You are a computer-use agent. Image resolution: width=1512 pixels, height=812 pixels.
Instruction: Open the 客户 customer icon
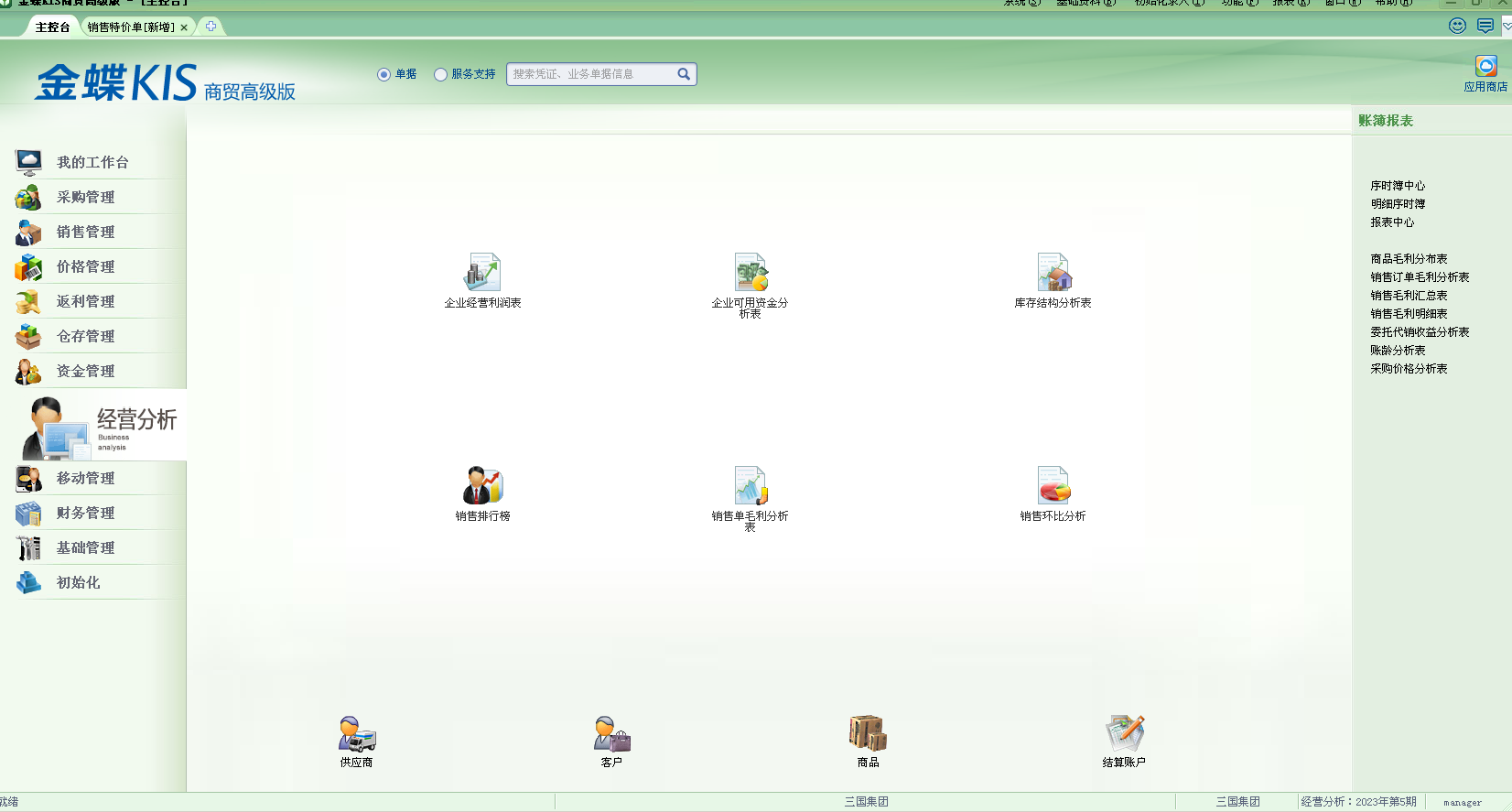point(611,734)
